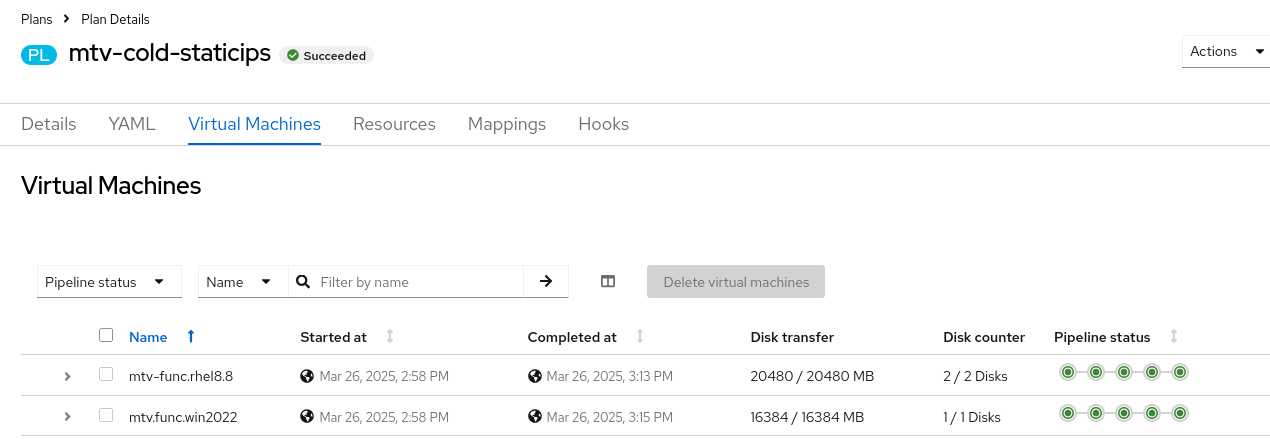This screenshot has width=1270, height=439.
Task: Click the Name column sort arrow
Action: (190, 337)
